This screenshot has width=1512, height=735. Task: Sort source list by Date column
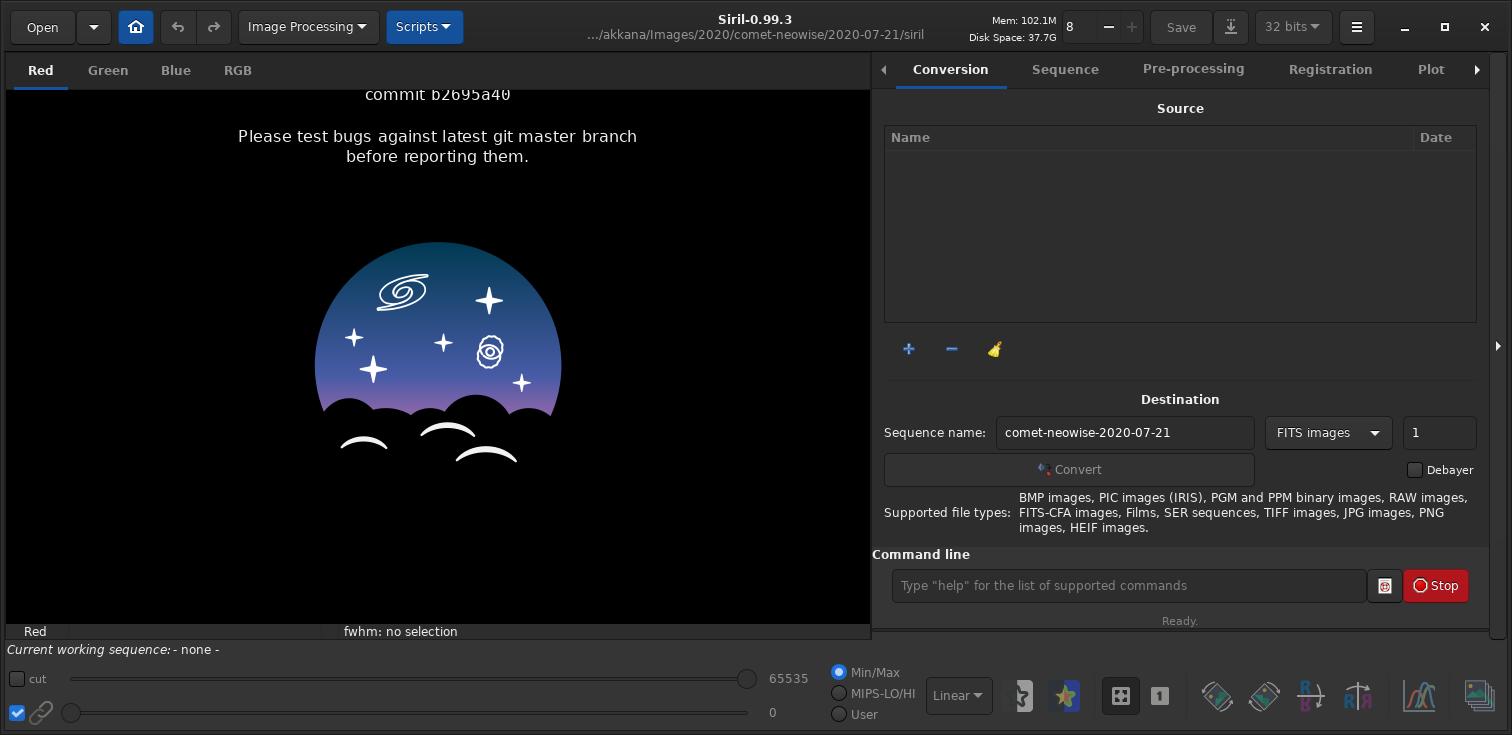(x=1444, y=138)
